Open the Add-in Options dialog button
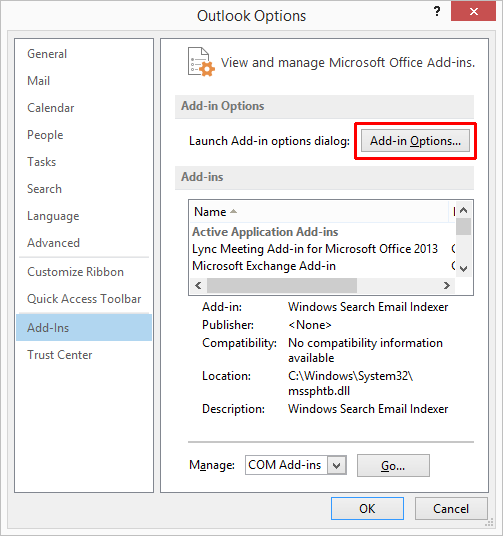This screenshot has height=536, width=503. (415, 141)
